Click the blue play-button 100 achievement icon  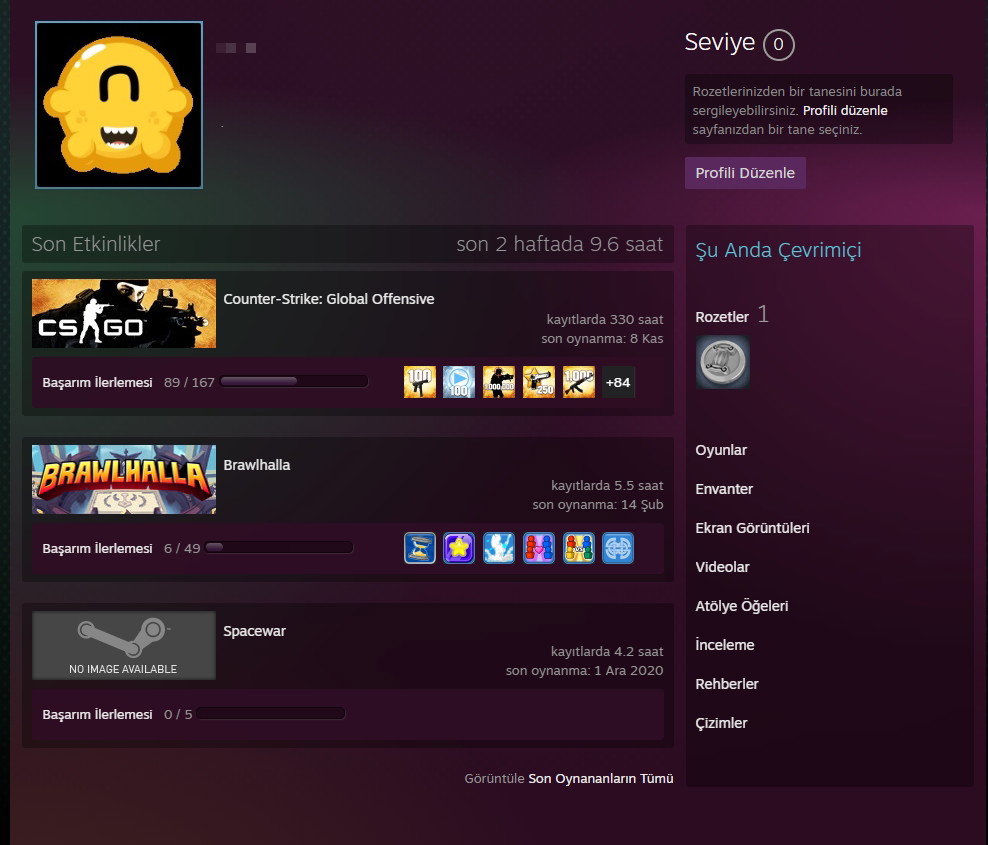[459, 382]
